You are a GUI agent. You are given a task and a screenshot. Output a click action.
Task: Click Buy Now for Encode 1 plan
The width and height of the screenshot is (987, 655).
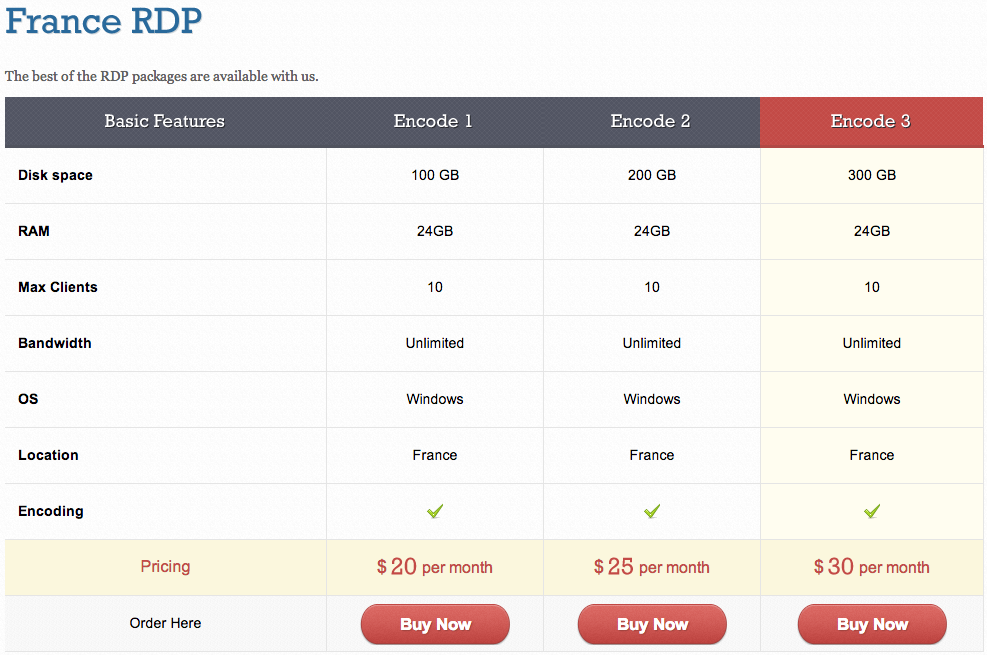[x=435, y=624]
